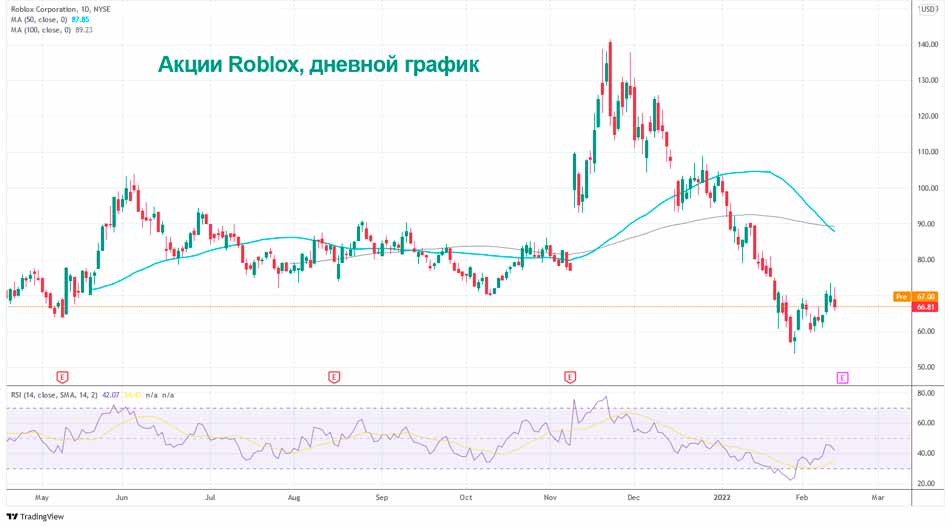This screenshot has width=950, height=527.
Task: Click the Roblox Corporation symbol title
Action: coord(48,9)
